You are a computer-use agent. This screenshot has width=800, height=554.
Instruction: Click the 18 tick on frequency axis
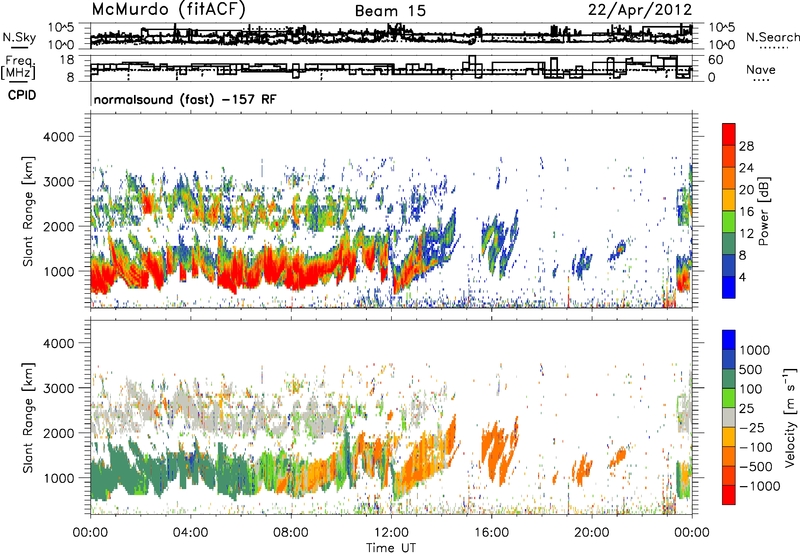click(67, 60)
